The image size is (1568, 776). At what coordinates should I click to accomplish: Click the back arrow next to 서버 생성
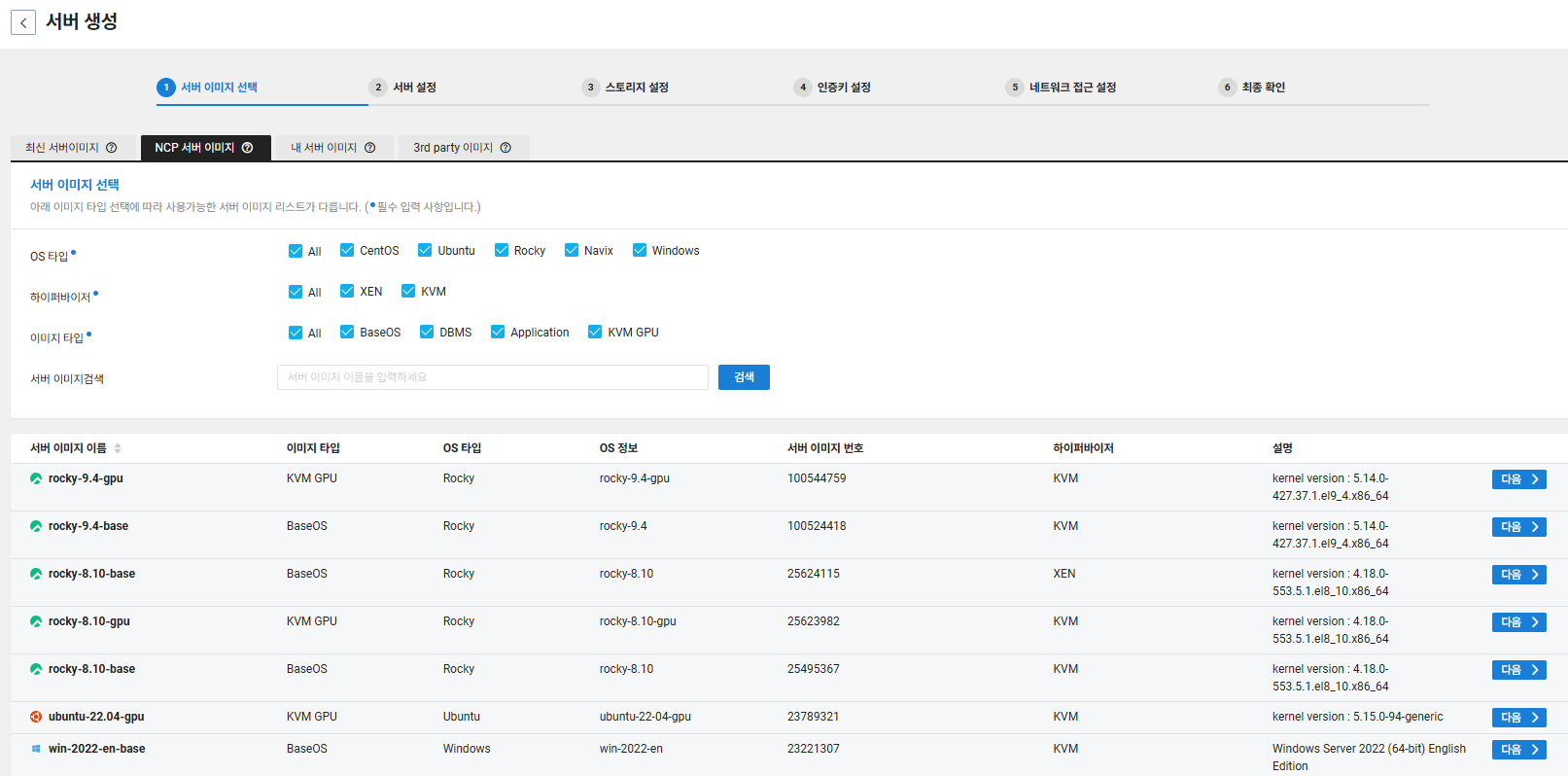(23, 22)
